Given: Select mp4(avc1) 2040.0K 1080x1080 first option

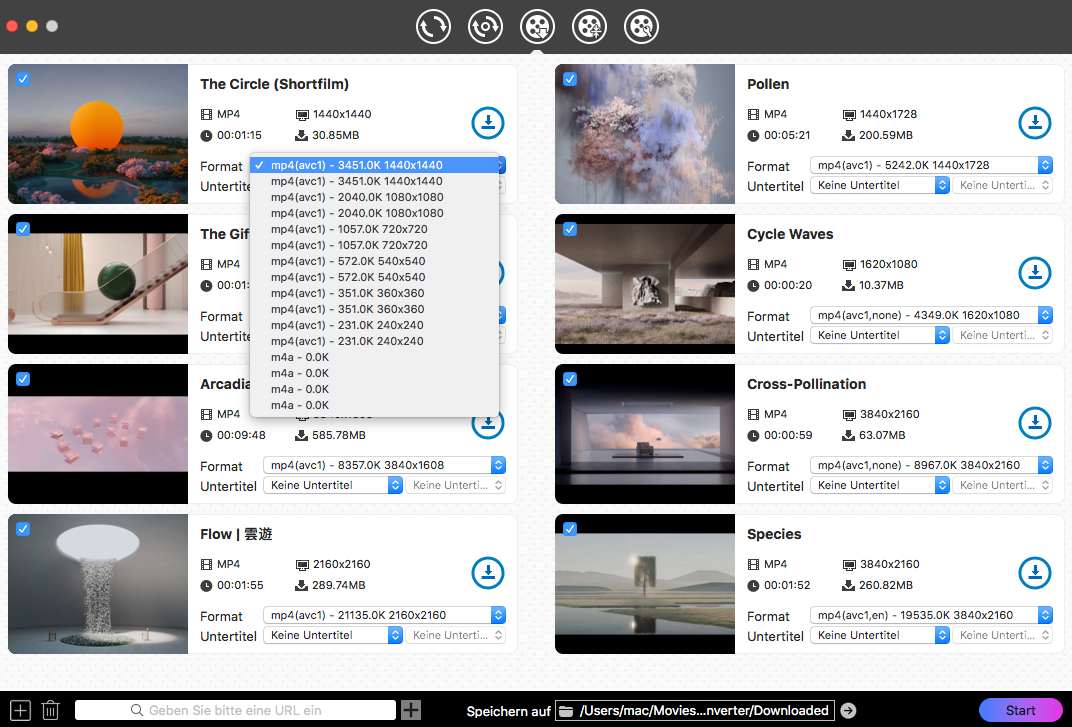Looking at the screenshot, I should click(356, 197).
